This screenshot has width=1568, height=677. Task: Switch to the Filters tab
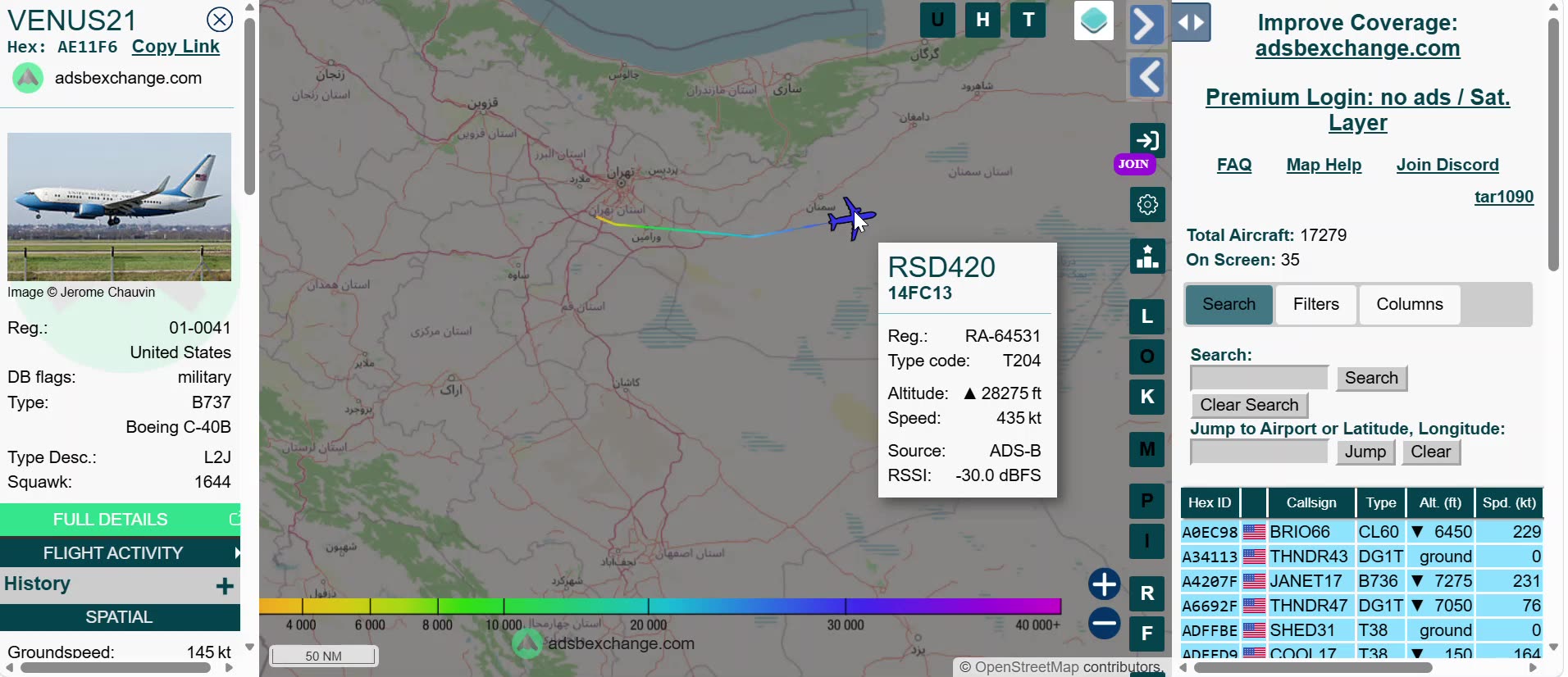(x=1315, y=304)
